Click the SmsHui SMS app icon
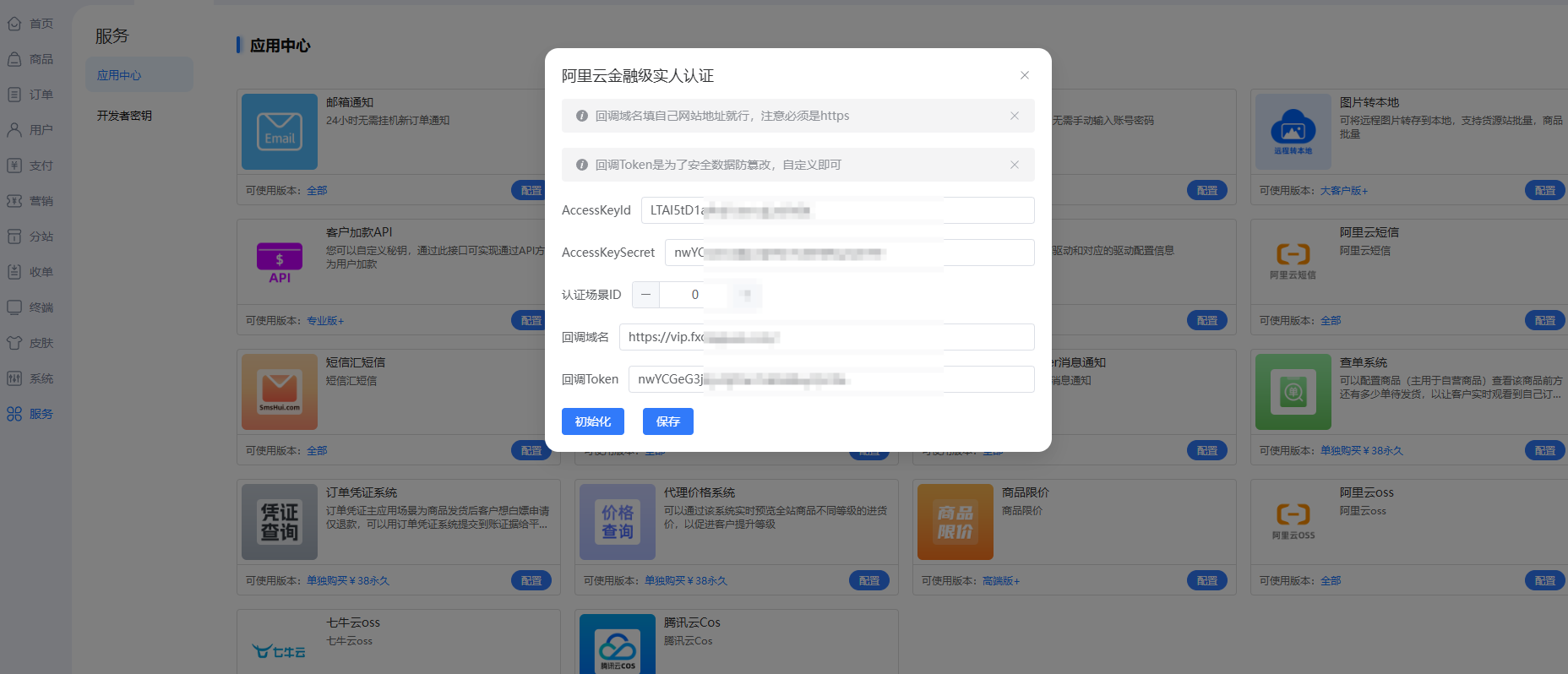Image resolution: width=1568 pixels, height=674 pixels. click(x=279, y=392)
